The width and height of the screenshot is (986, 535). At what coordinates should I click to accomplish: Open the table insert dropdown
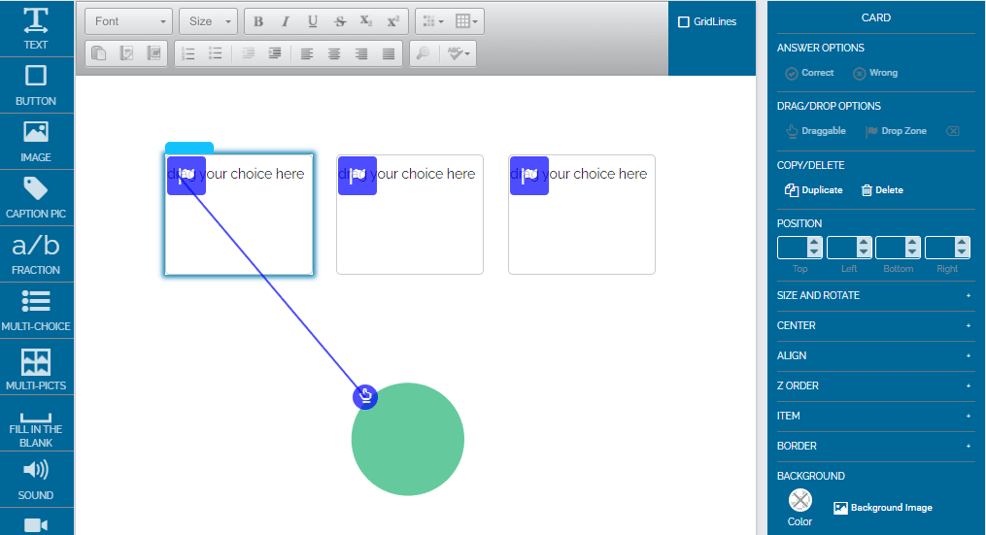[467, 21]
